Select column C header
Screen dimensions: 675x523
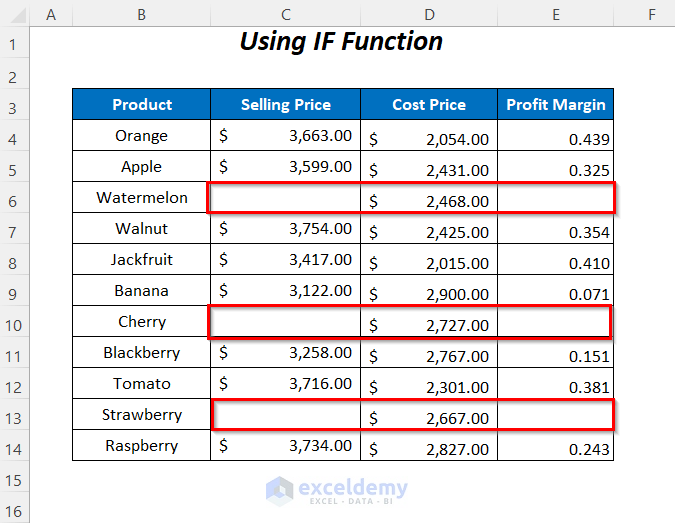285,13
